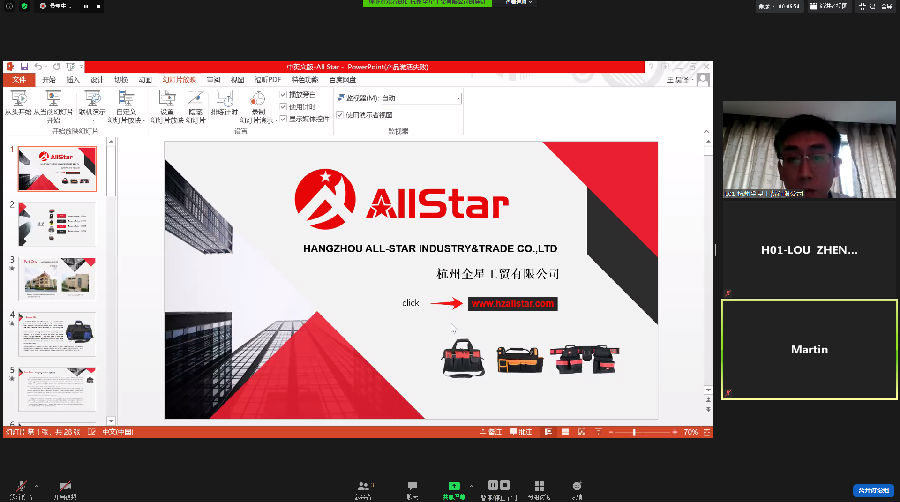The image size is (900, 502).
Task: Select slide 2 thumbnail
Action: click(x=57, y=224)
